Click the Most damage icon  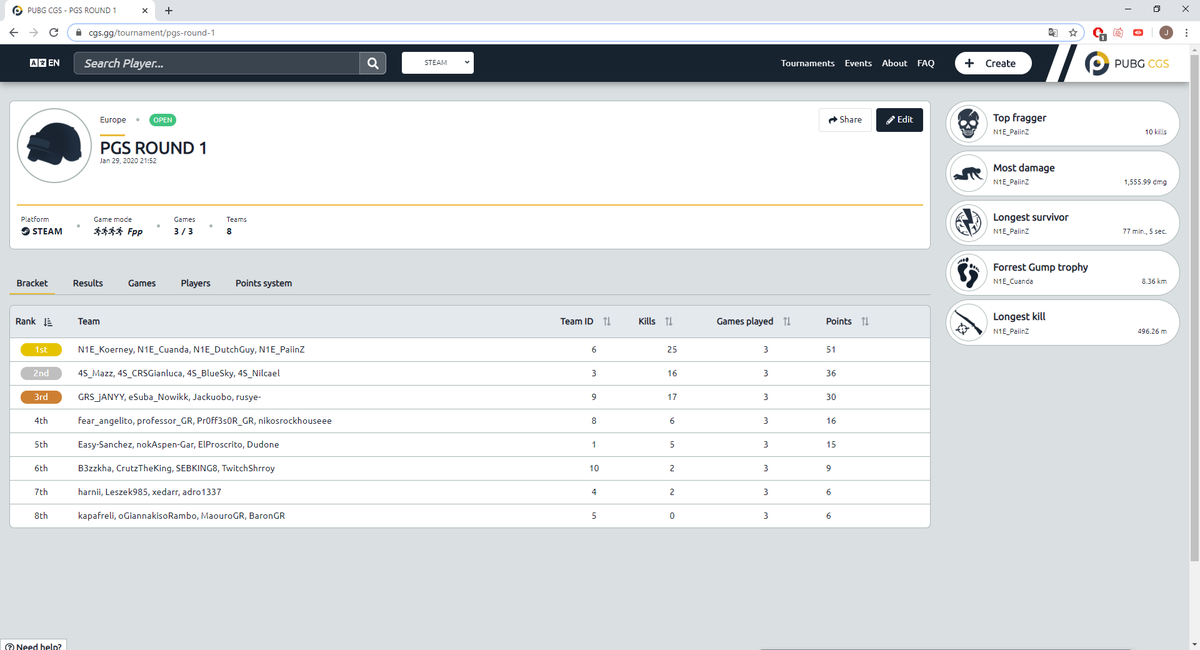[x=968, y=174]
